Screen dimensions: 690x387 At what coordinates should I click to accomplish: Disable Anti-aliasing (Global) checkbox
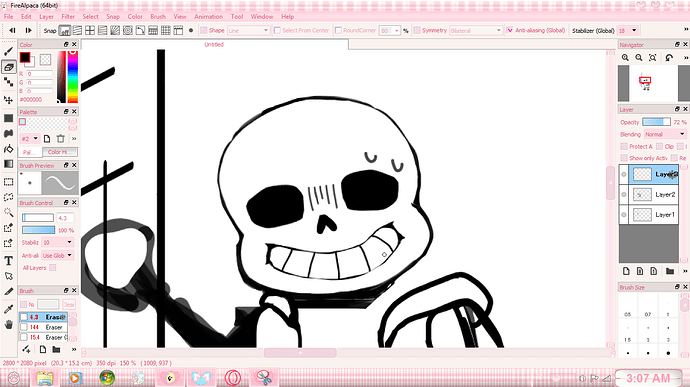coord(510,30)
